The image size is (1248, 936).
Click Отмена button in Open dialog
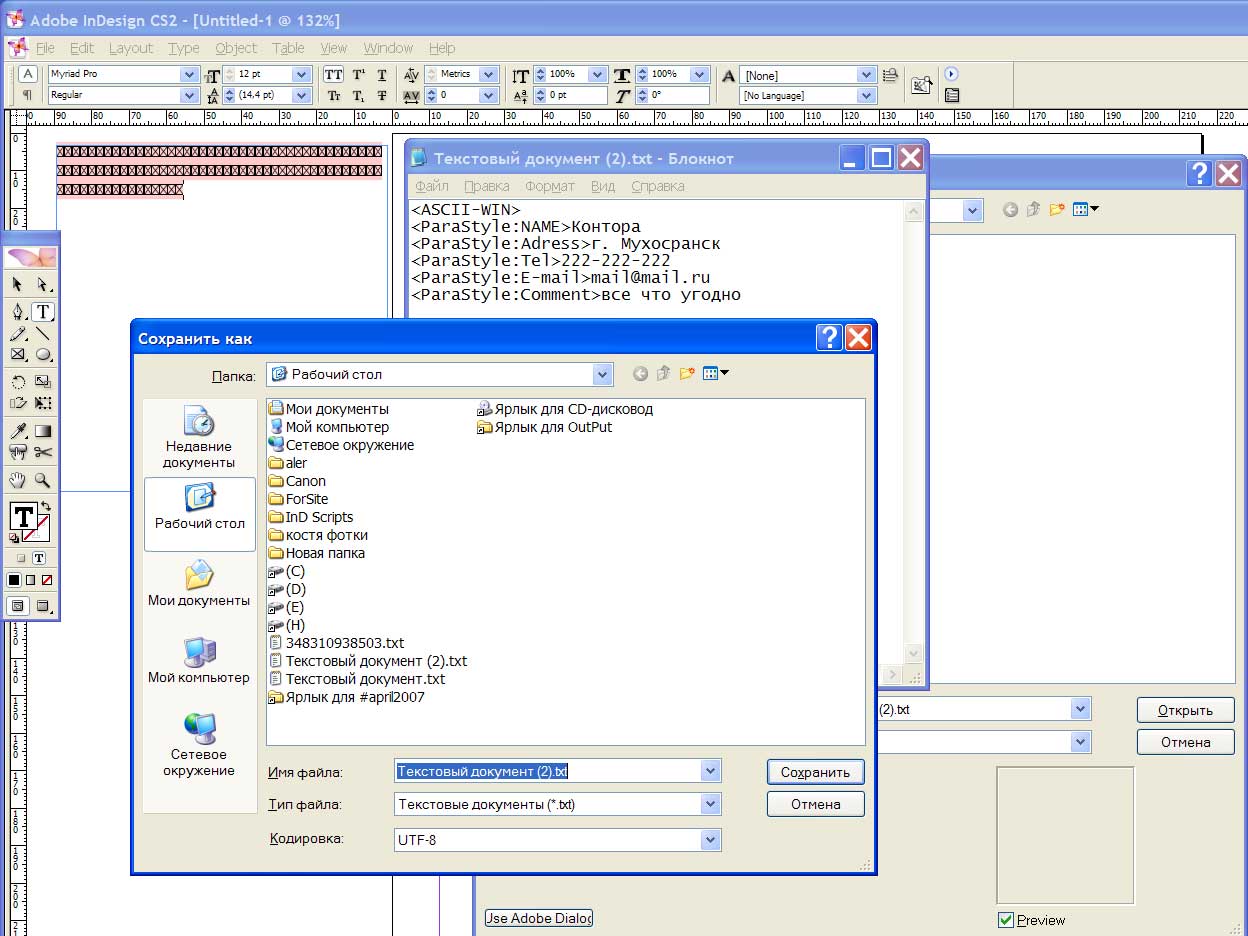[1185, 742]
